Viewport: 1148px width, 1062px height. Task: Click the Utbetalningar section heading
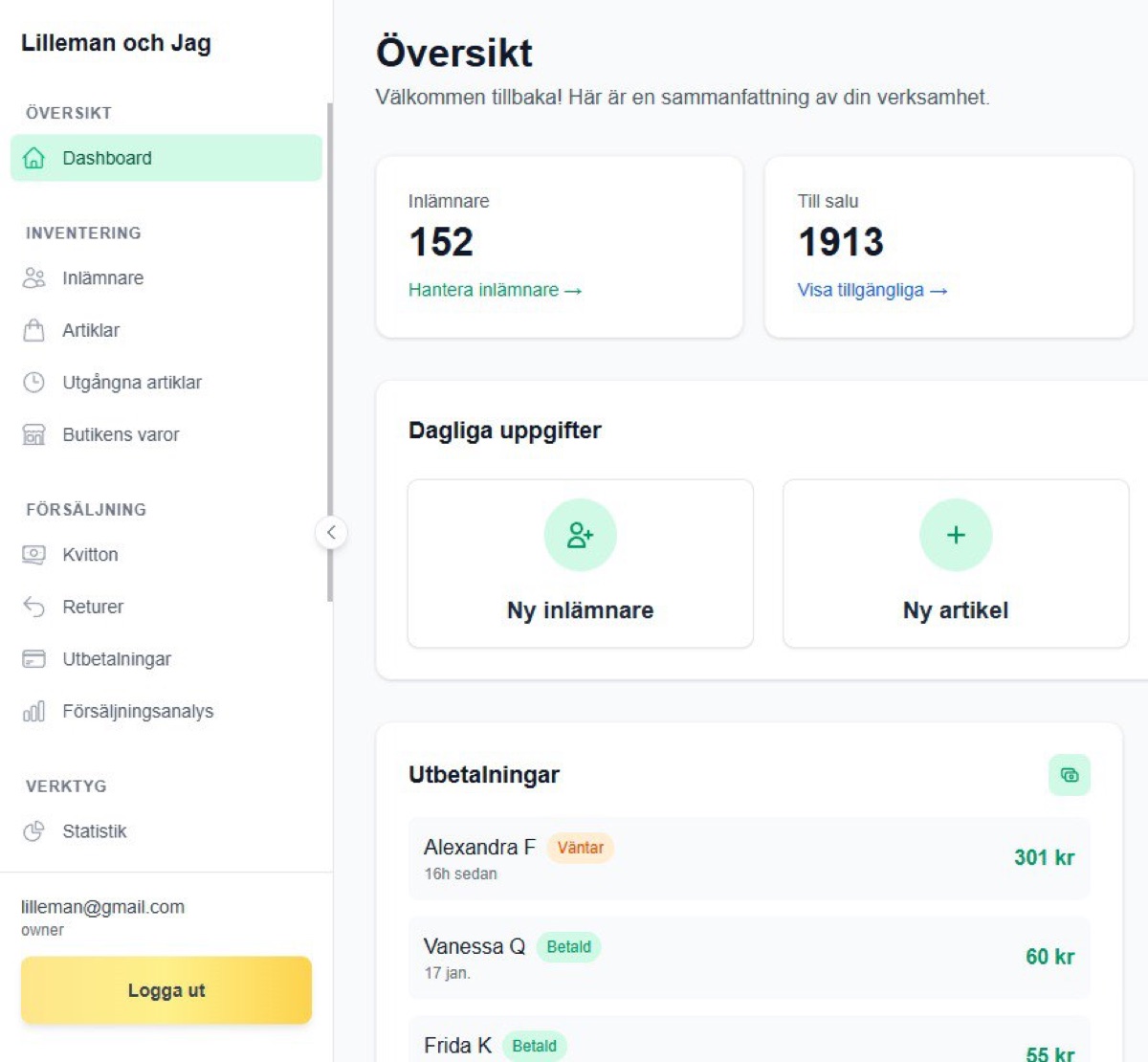(x=484, y=775)
